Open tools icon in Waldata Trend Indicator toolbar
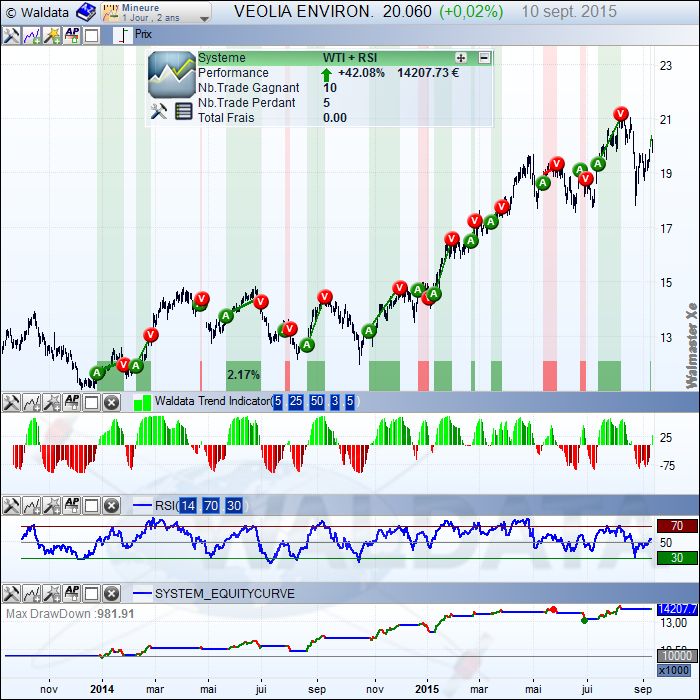Screen dimensions: 700x700 coord(11,403)
